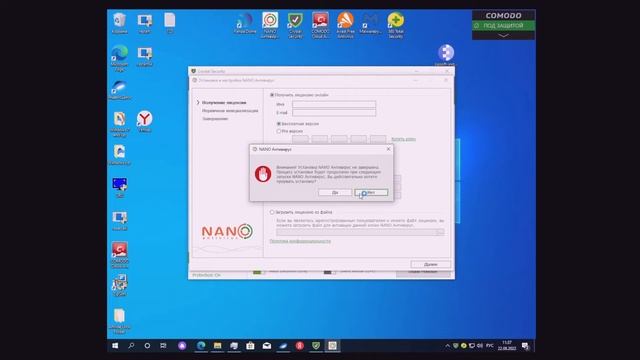Click the volume icon in system tray
640x360 pixels.
pos(480,346)
